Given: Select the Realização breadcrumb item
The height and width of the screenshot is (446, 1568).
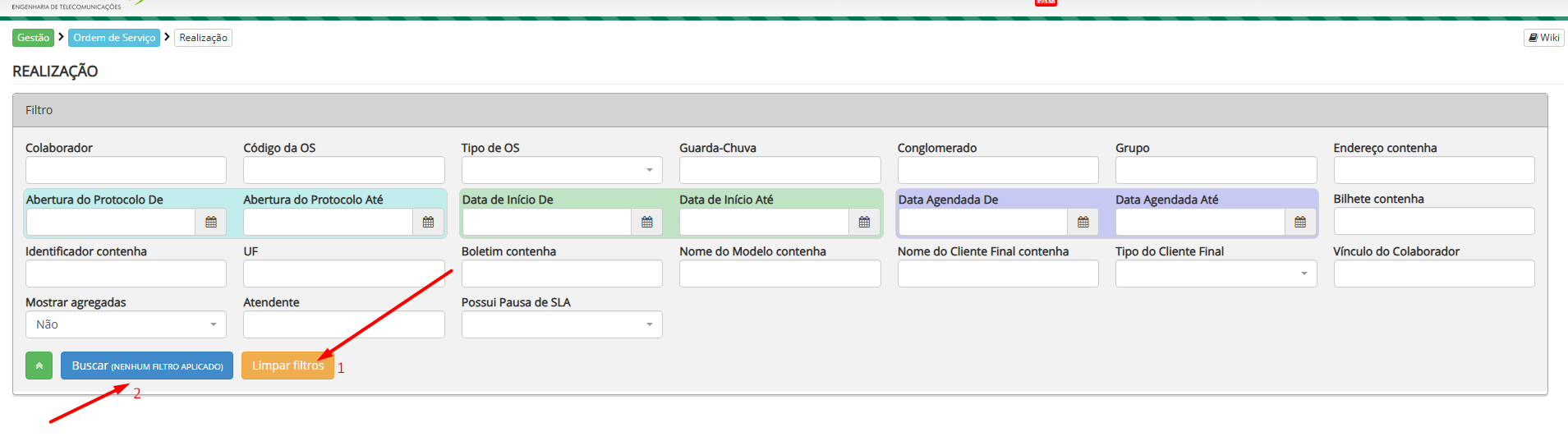Looking at the screenshot, I should (203, 38).
